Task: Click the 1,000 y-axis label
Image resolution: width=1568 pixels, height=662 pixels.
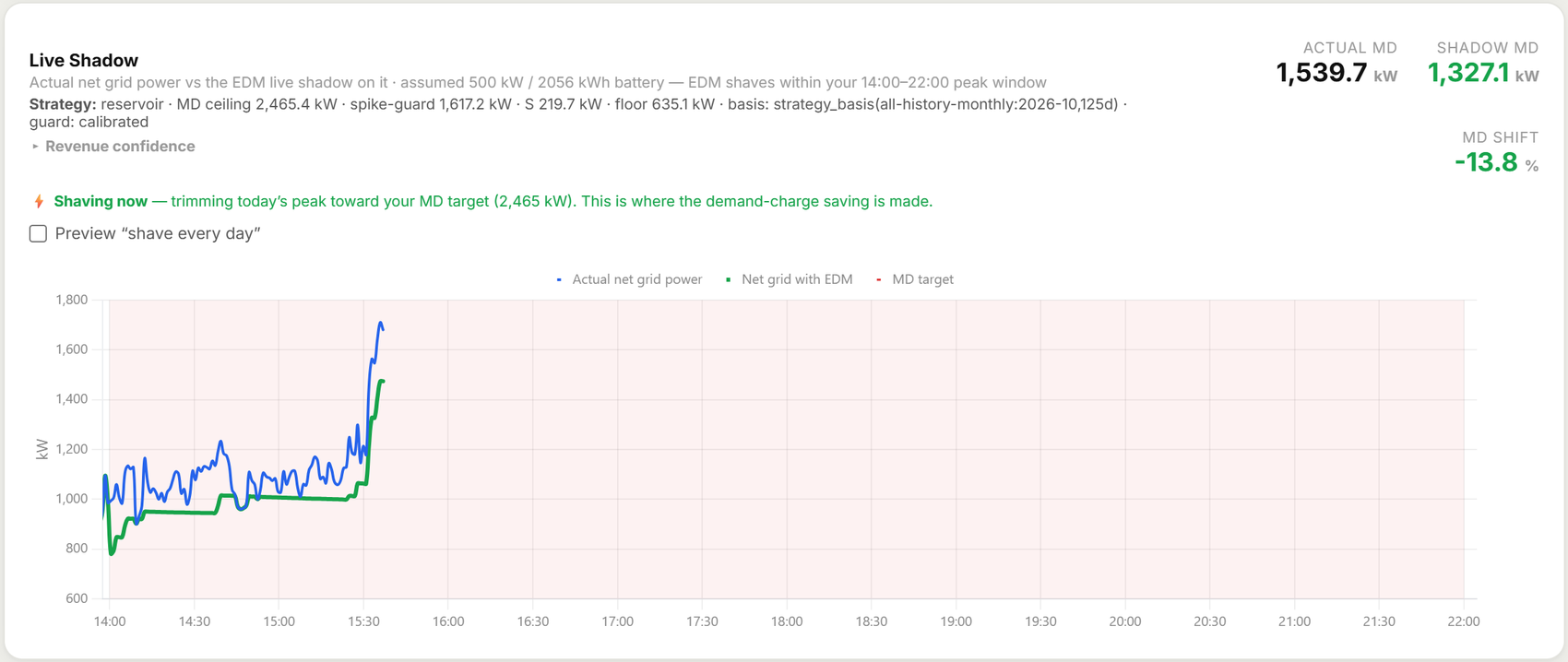Action: click(72, 499)
